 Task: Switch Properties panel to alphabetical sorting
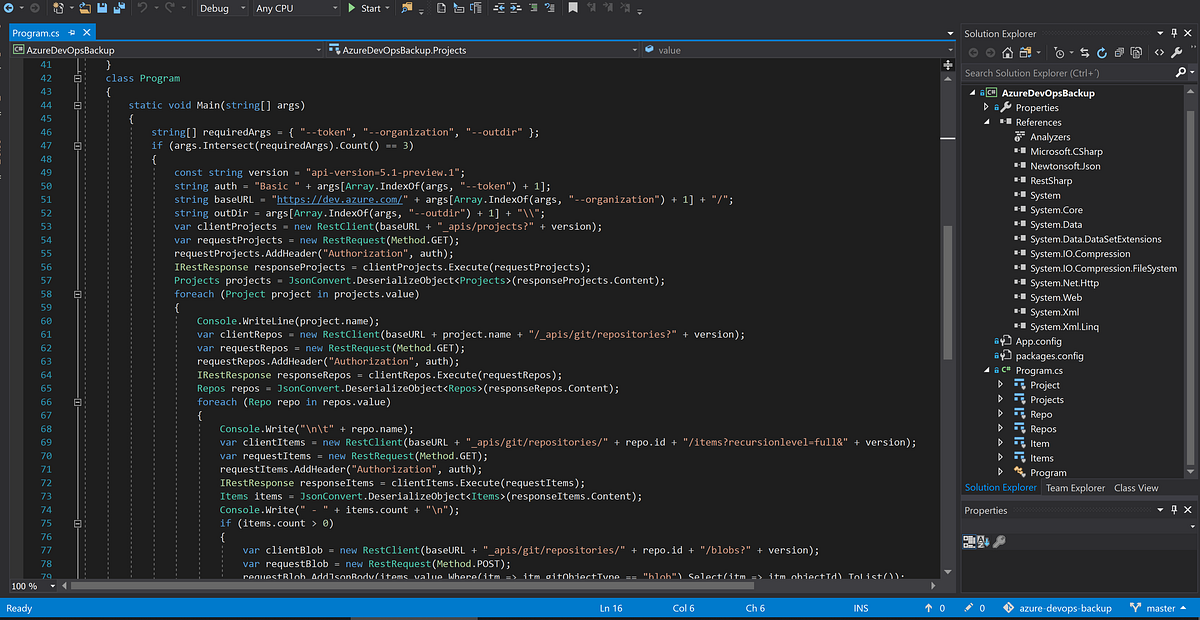(x=984, y=541)
